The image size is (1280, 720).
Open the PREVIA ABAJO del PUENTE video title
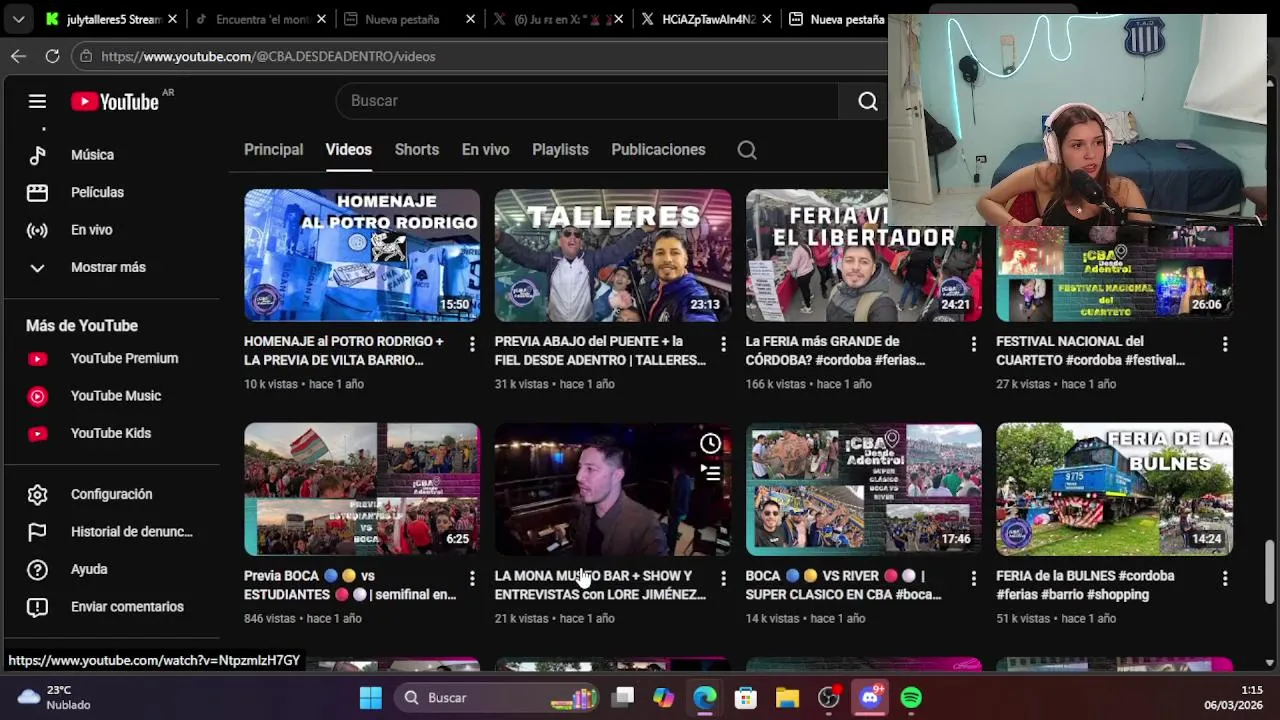[x=600, y=351]
